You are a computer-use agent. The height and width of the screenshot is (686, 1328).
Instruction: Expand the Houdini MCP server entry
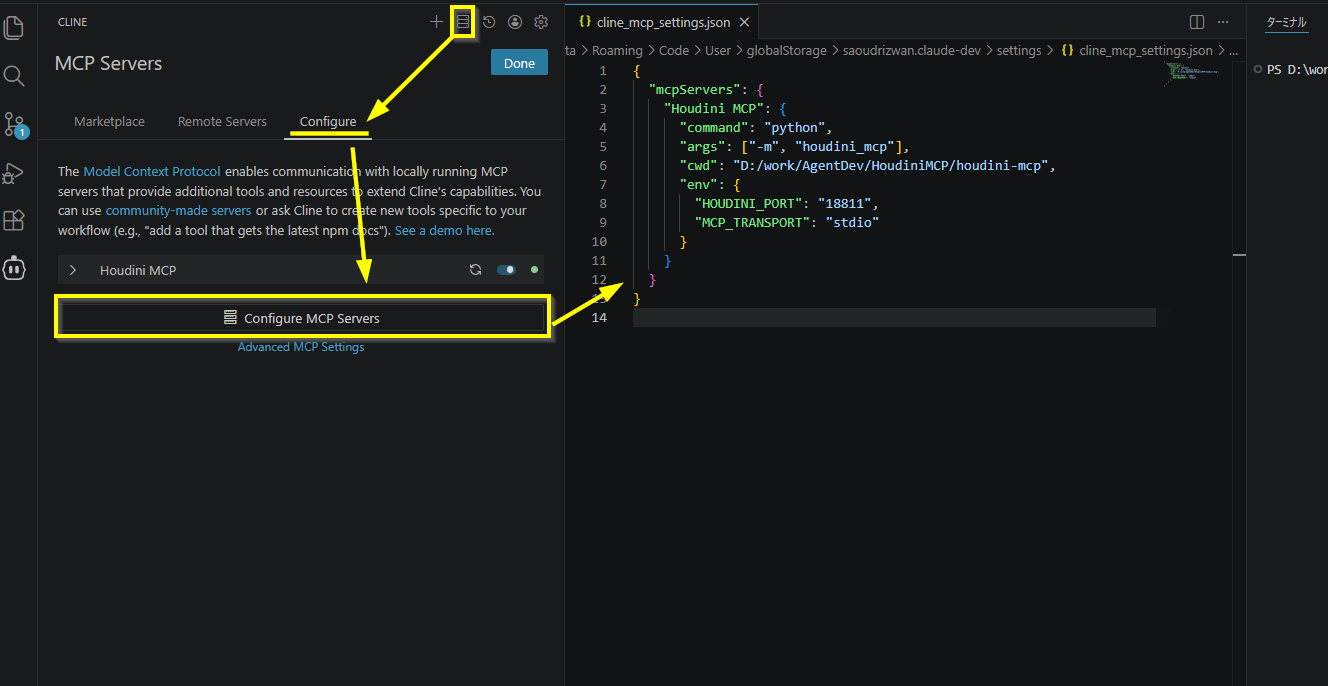pos(73,270)
